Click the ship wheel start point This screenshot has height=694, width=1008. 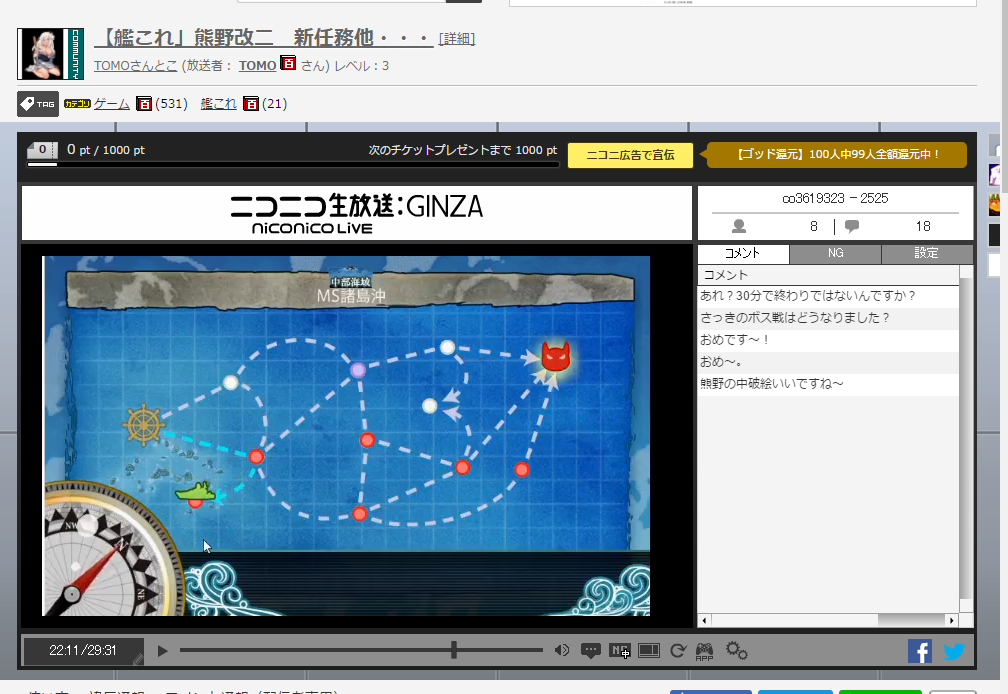[143, 425]
